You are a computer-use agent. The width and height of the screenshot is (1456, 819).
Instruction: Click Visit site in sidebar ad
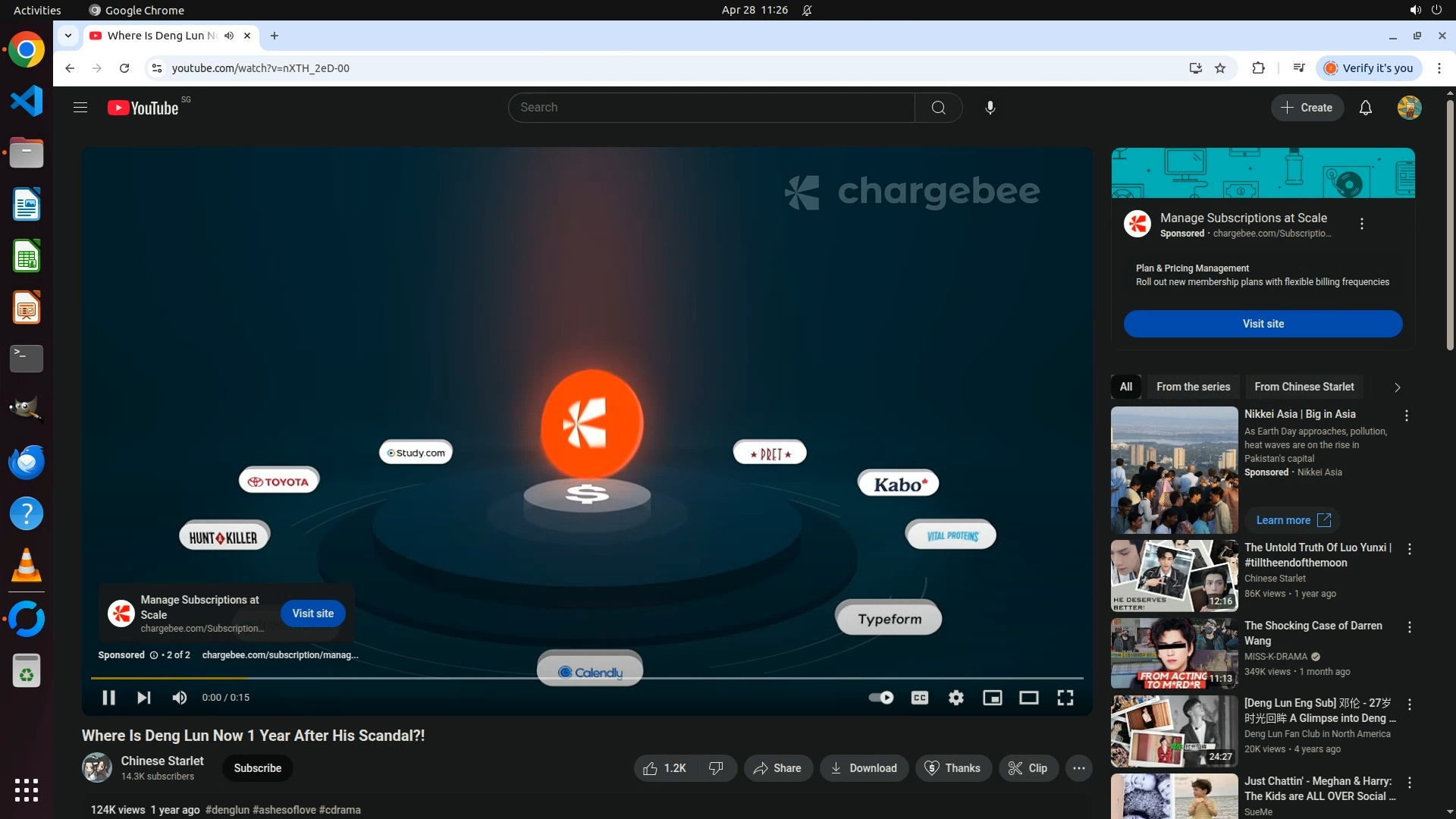[x=1263, y=324]
